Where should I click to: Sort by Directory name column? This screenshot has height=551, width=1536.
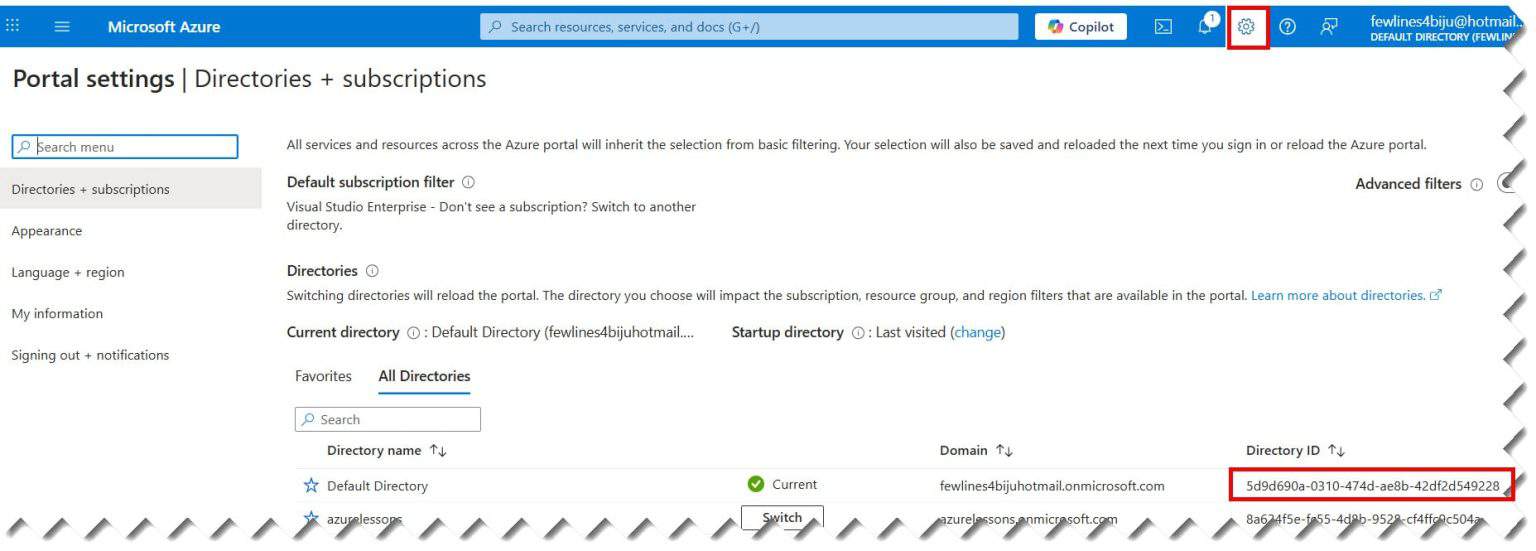tap(386, 451)
